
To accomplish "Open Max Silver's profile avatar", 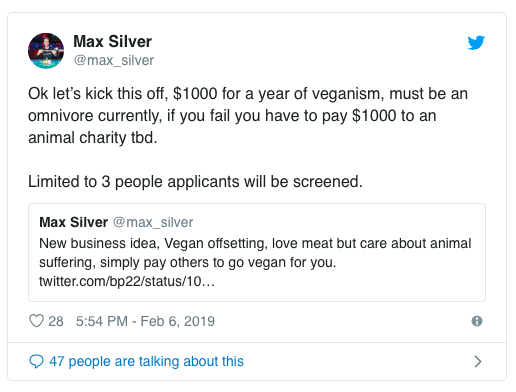I will (46, 51).
